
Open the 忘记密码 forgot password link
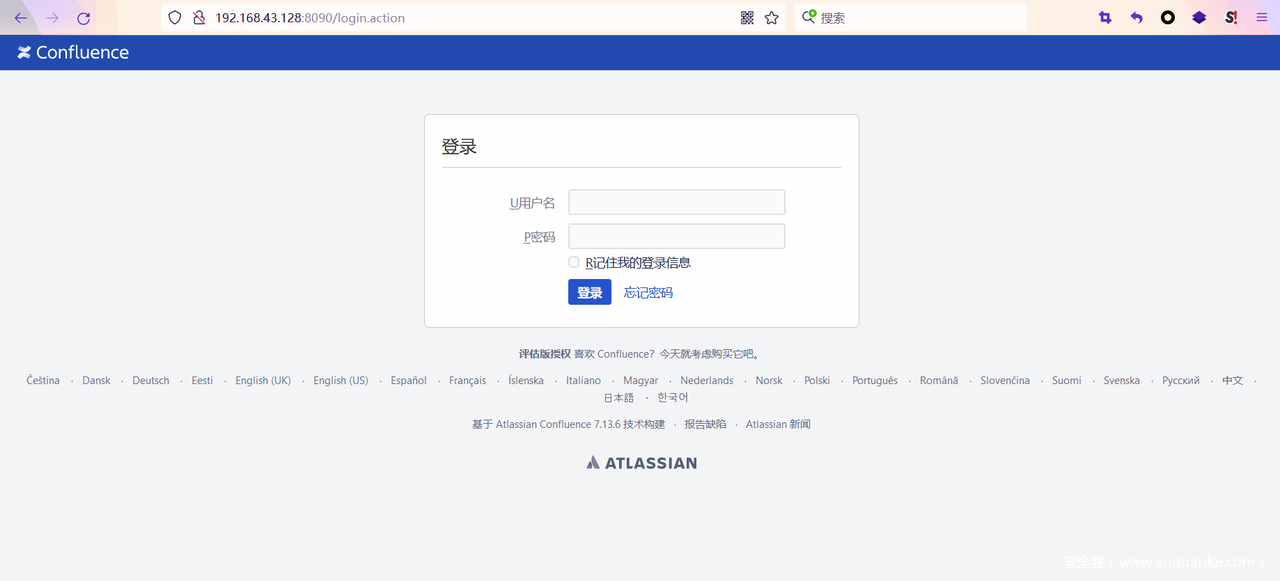(x=648, y=293)
